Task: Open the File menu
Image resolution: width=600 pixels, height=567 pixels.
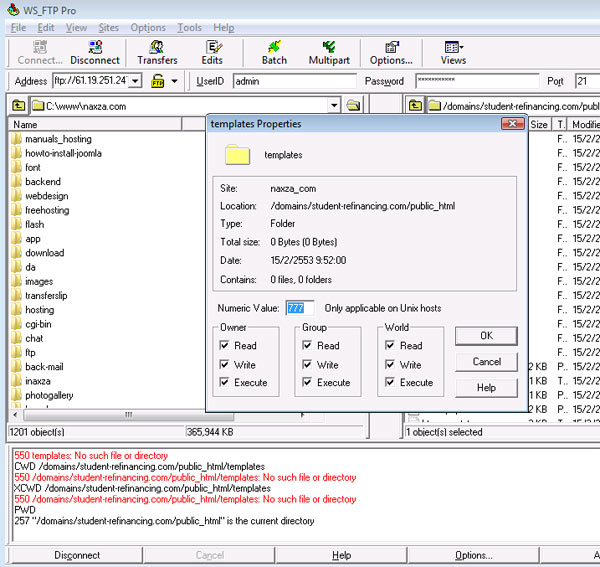Action: coord(18,28)
